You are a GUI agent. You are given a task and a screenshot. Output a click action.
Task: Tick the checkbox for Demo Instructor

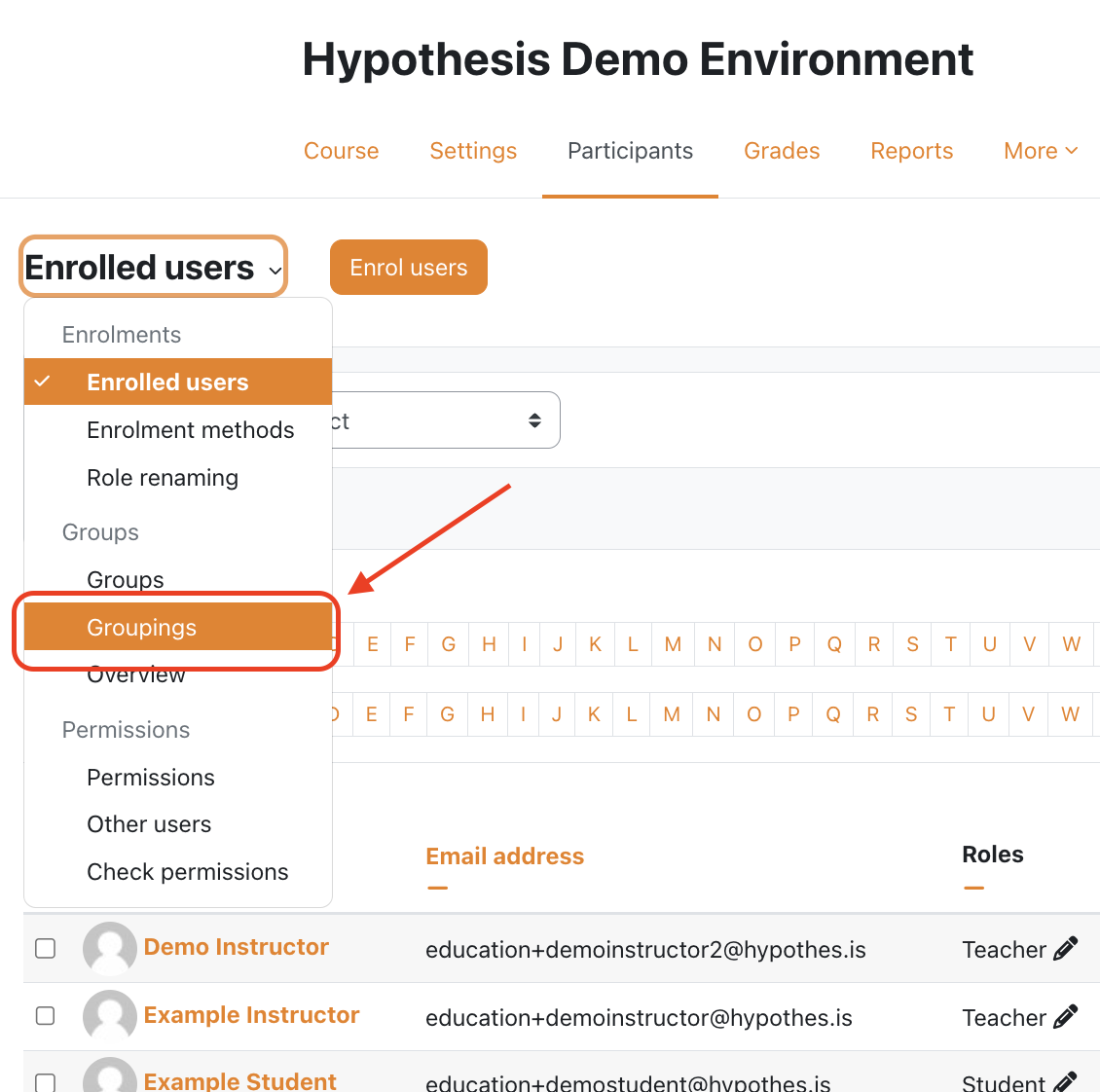(46, 948)
